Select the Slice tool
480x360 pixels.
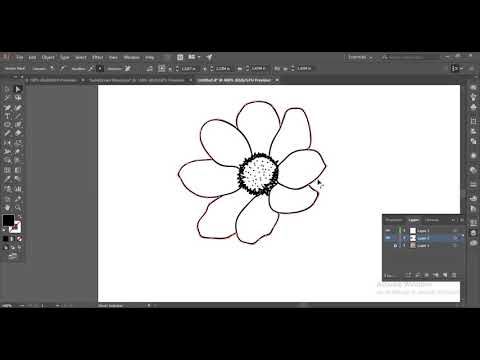click(x=18, y=199)
